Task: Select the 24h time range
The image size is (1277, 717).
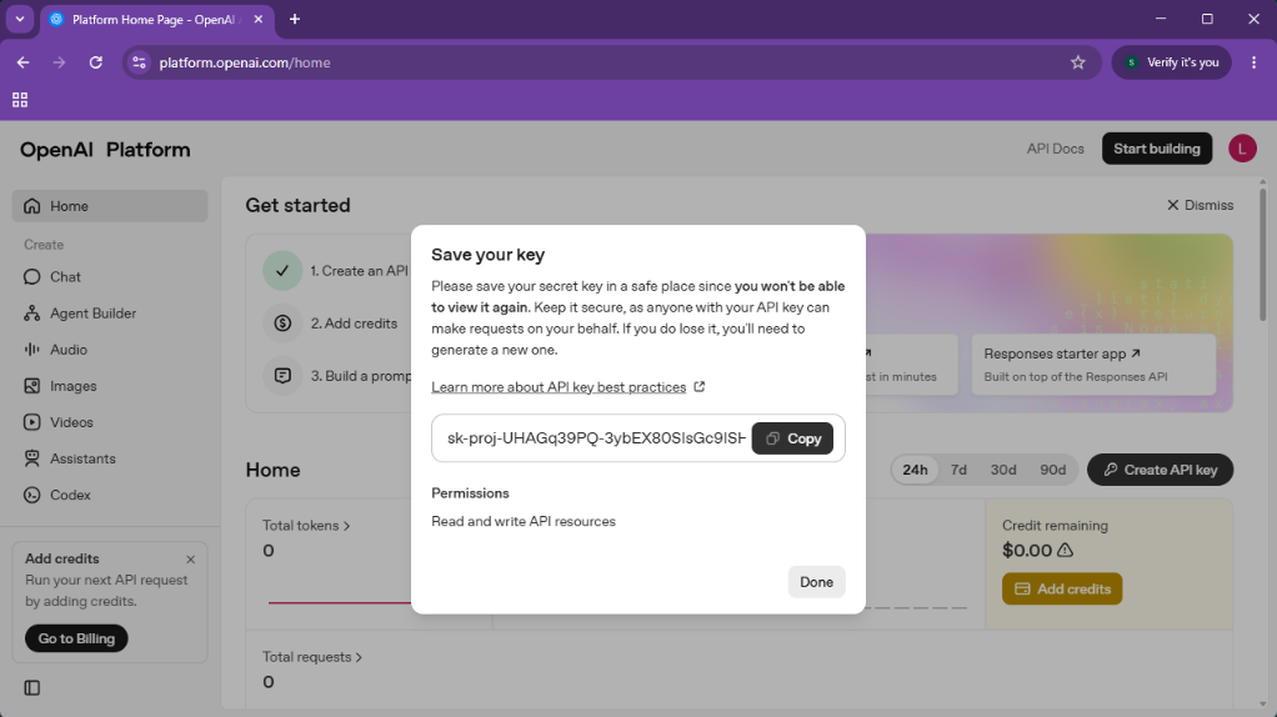Action: (915, 470)
